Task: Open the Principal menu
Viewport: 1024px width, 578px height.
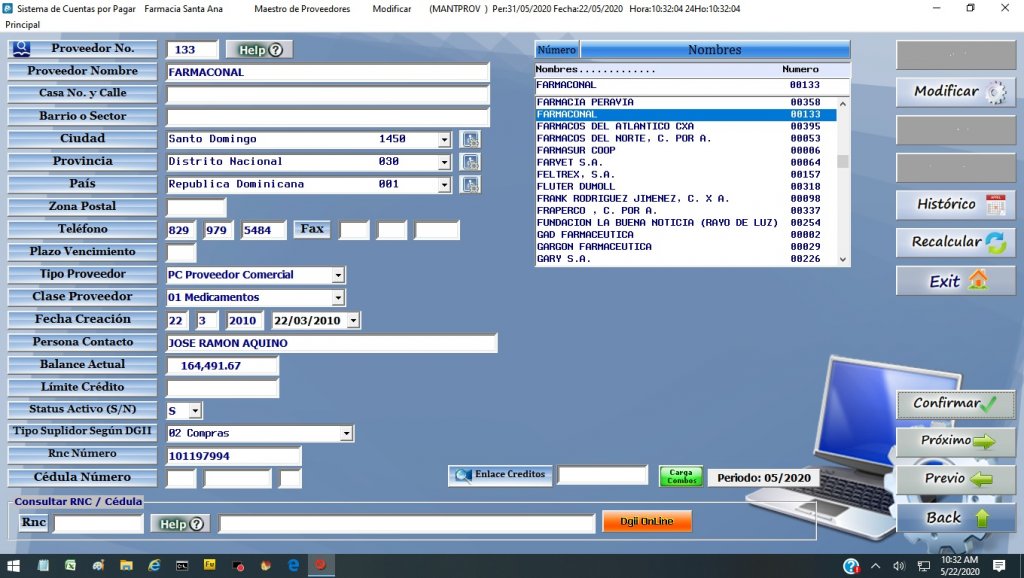Action: [23, 23]
